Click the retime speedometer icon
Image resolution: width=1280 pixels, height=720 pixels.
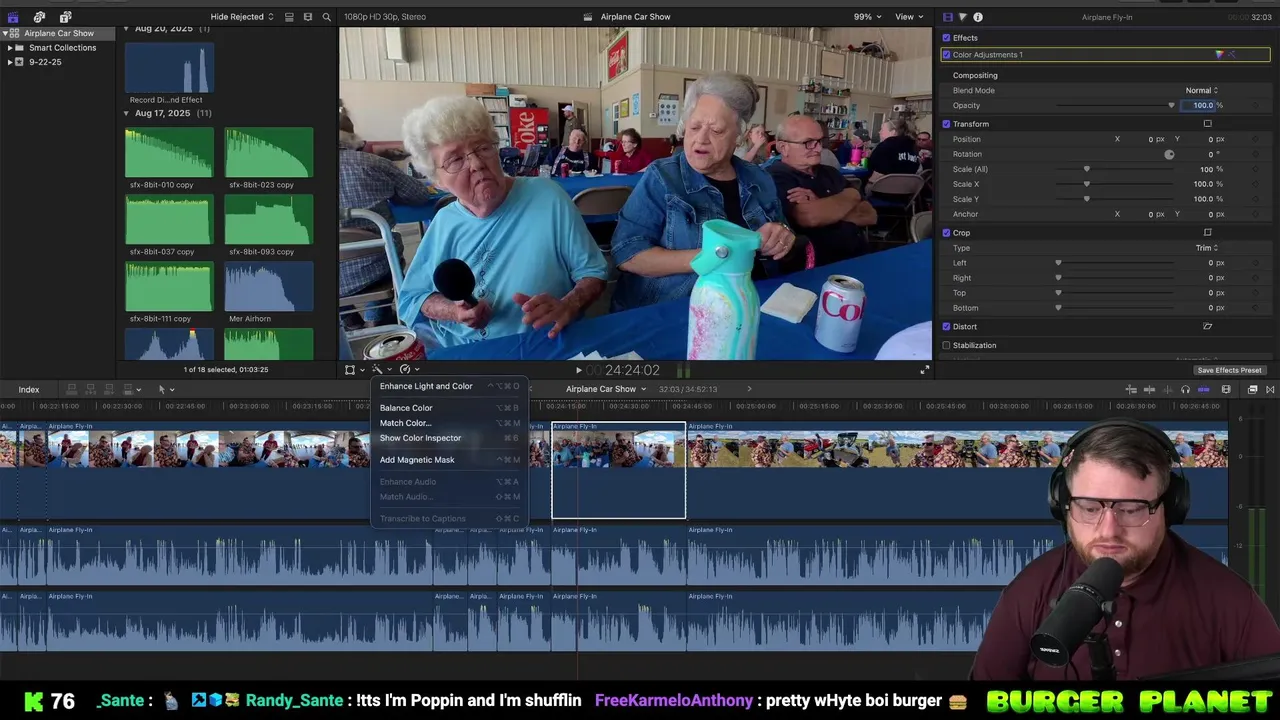point(405,370)
